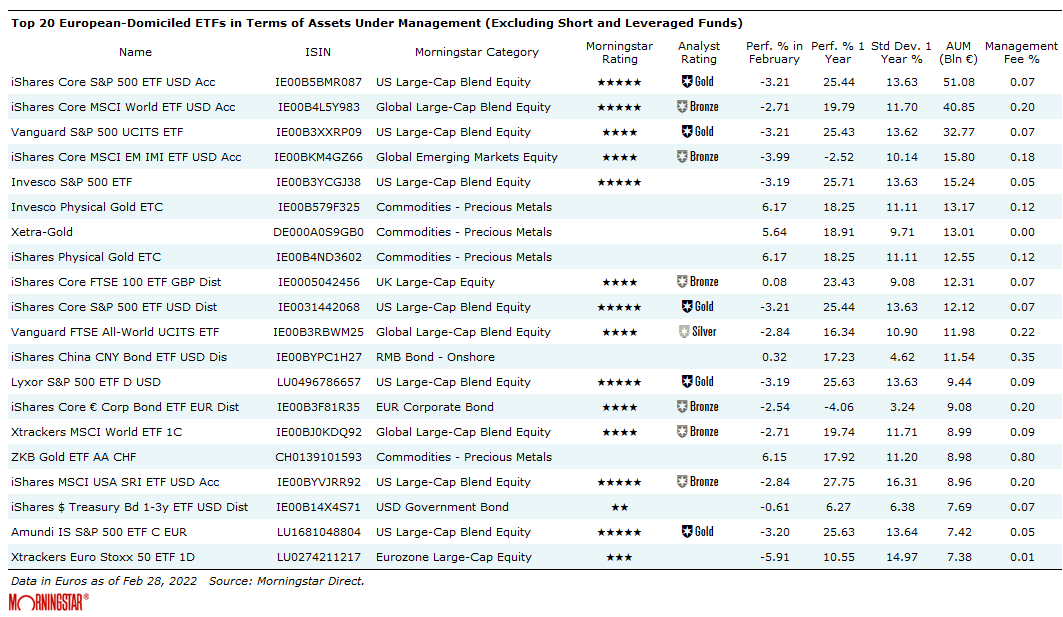Click Bronze badge for iShares Core MSCI World ETF
1063x617 pixels.
tap(698, 107)
